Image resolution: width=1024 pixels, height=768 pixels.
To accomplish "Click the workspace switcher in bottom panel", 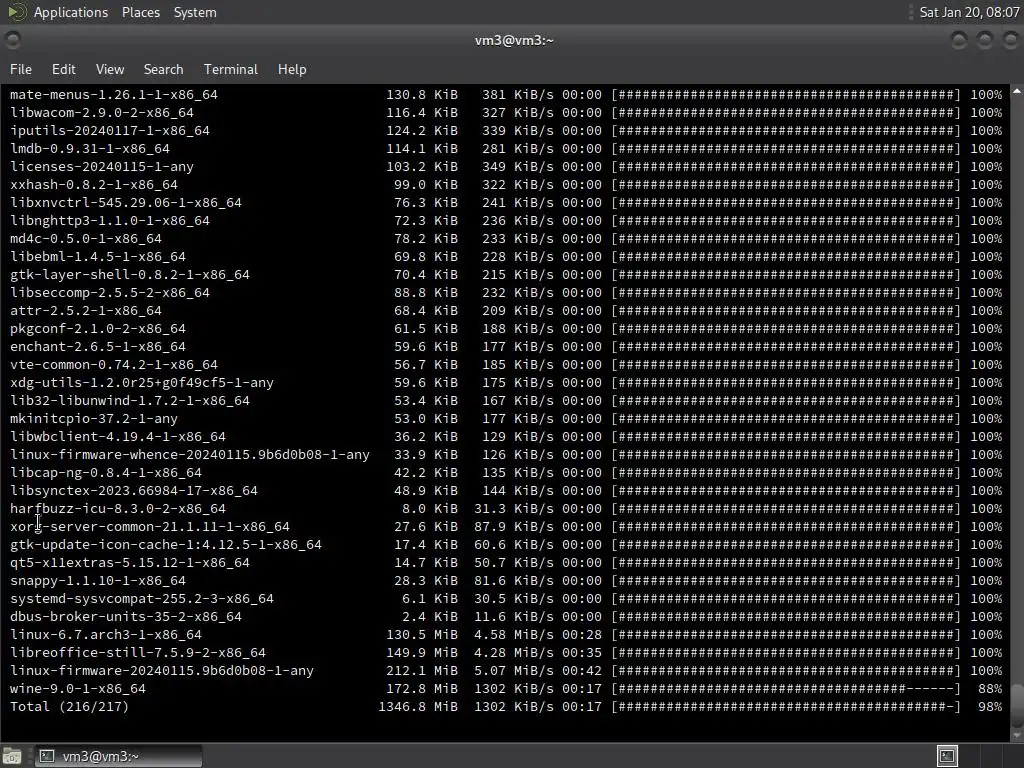I will coord(947,756).
